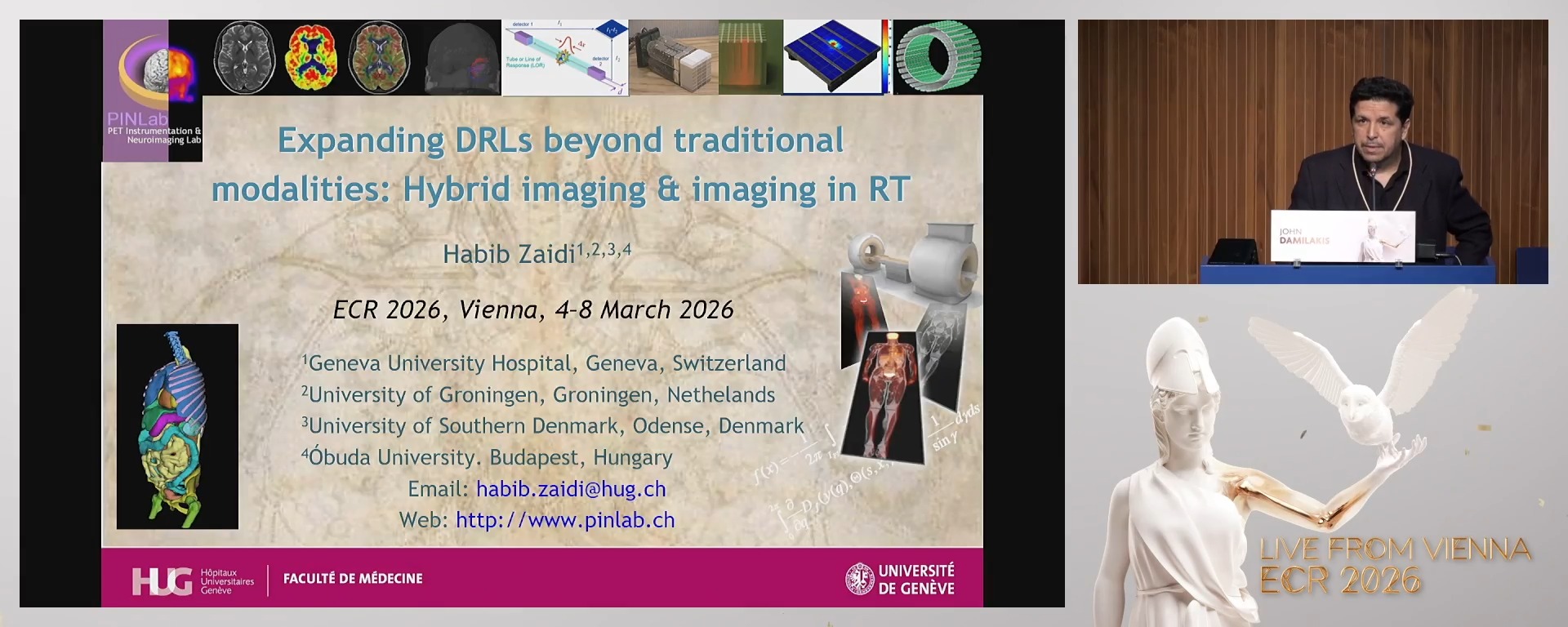Image resolution: width=1568 pixels, height=627 pixels.
Task: Click the line of response diagram
Action: tap(565, 57)
